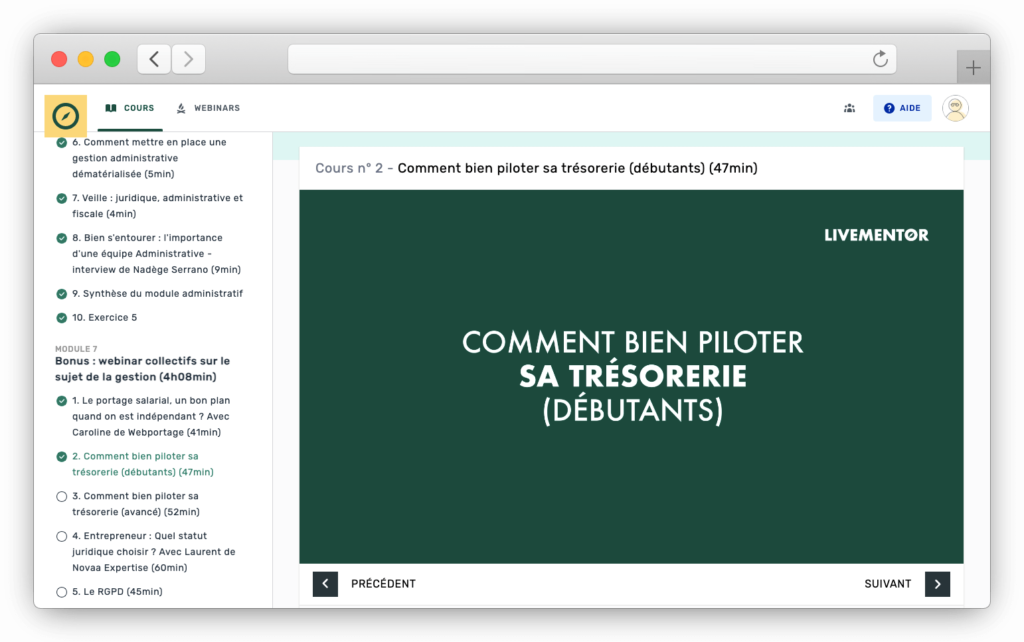Image resolution: width=1024 pixels, height=642 pixels.
Task: Click the campfire icon beside WEBINARS
Action: pos(181,108)
